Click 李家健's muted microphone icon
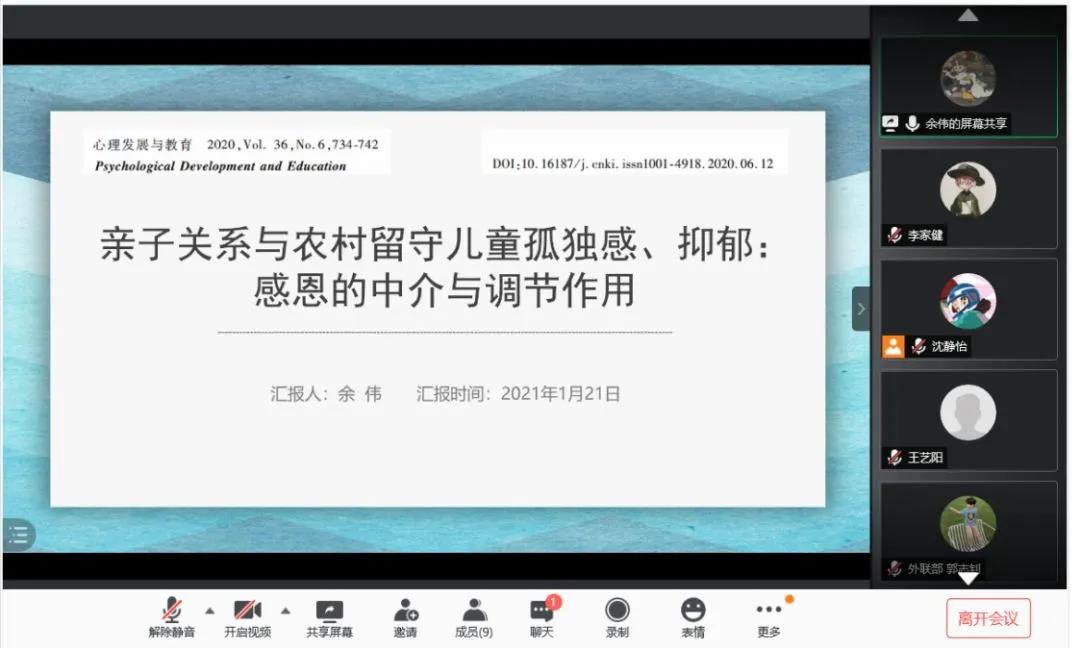The height and width of the screenshot is (648, 1080). [895, 236]
